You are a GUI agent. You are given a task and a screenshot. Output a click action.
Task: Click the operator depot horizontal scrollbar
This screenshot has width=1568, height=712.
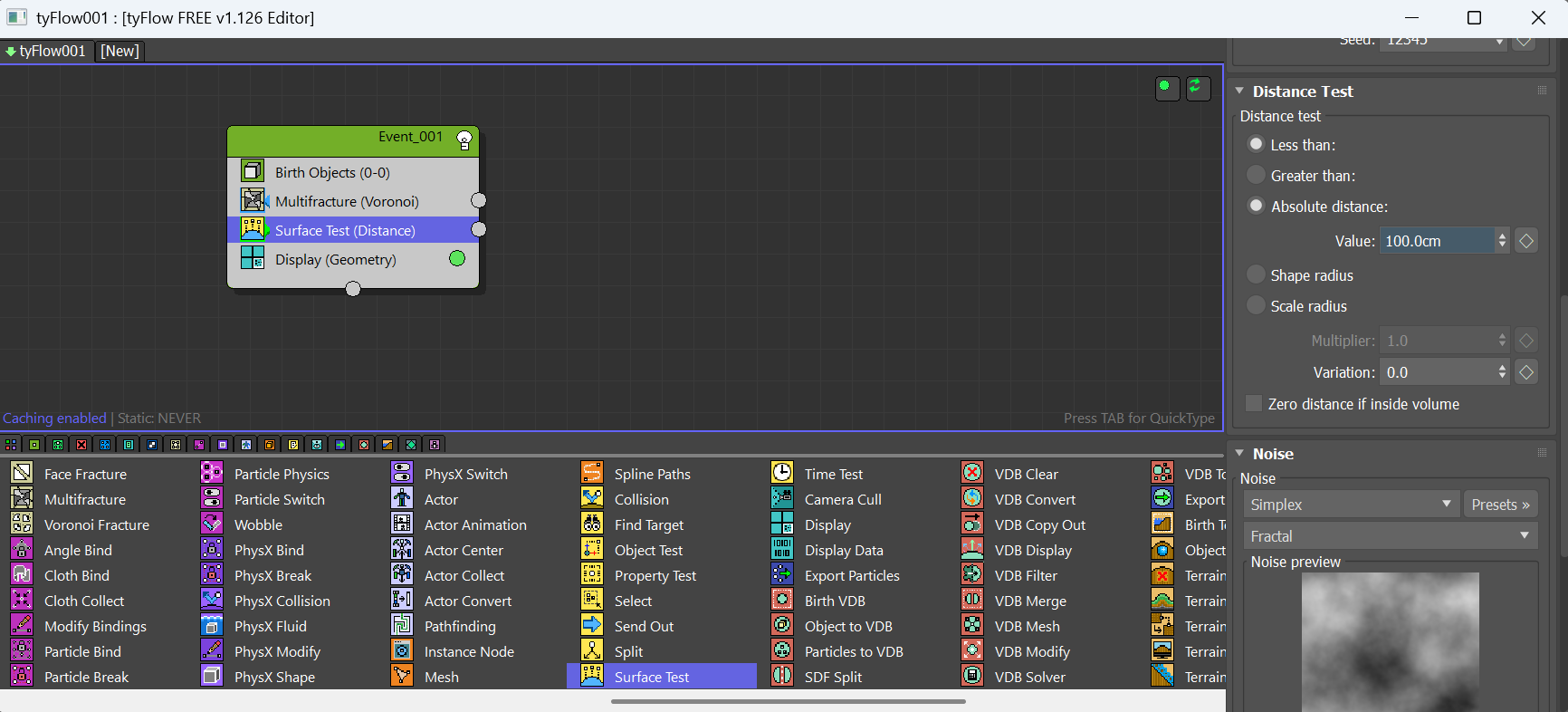tap(788, 701)
